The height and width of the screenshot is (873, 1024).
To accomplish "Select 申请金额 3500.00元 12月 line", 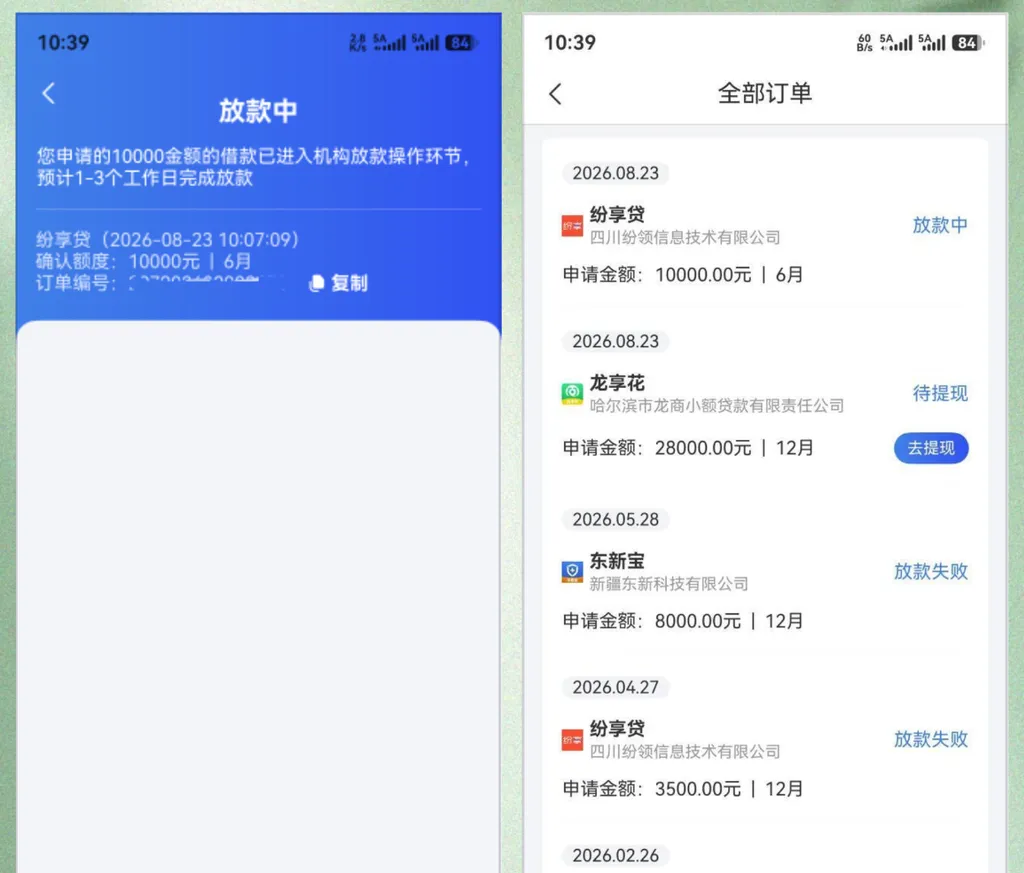I will [x=683, y=789].
